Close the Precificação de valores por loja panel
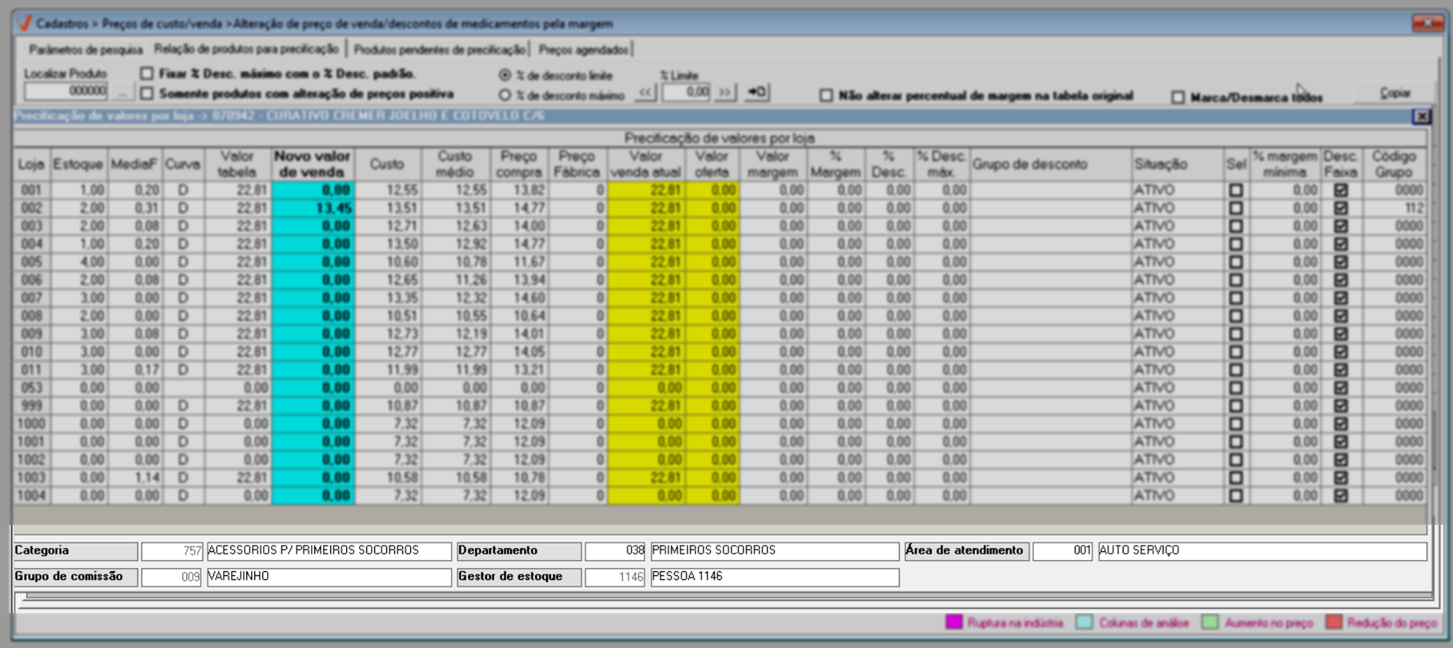1453x648 pixels. (x=1421, y=117)
